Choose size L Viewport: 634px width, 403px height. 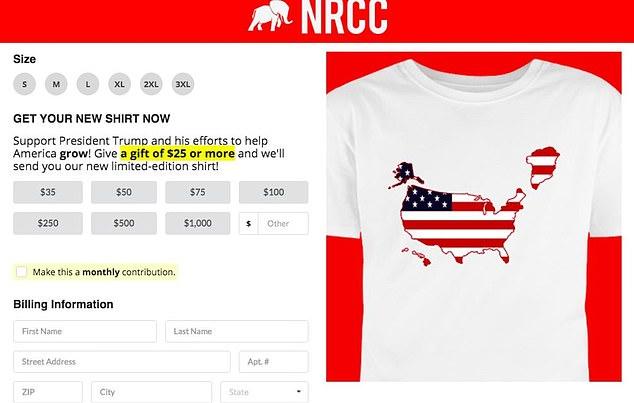click(x=88, y=84)
